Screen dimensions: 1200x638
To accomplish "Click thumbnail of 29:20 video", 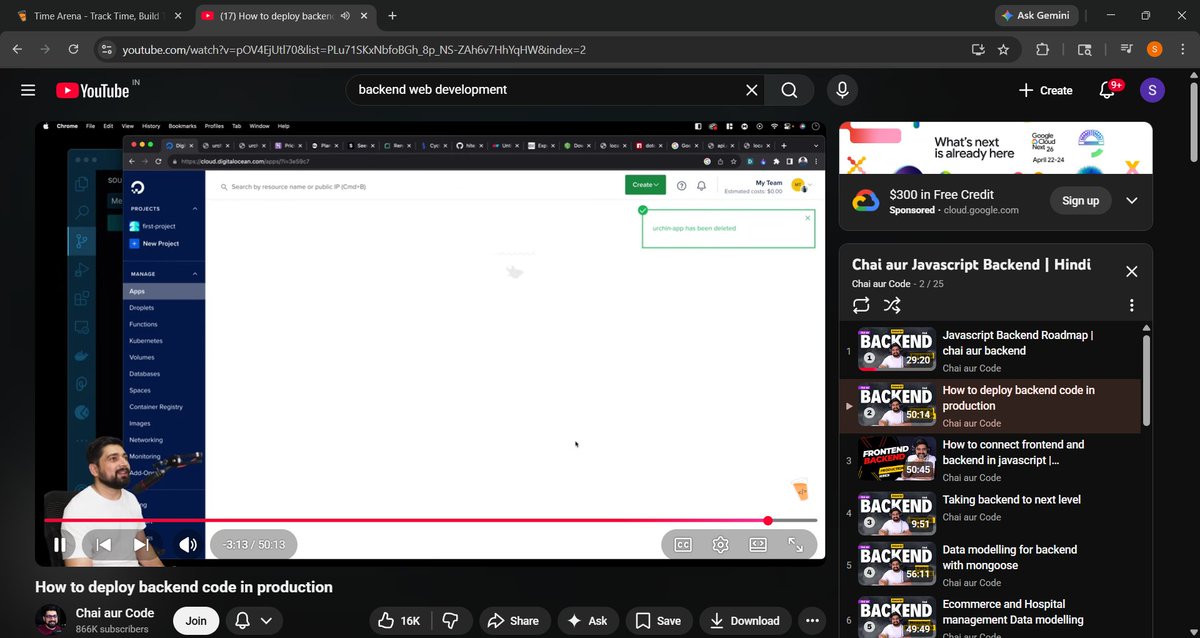I will [x=897, y=350].
